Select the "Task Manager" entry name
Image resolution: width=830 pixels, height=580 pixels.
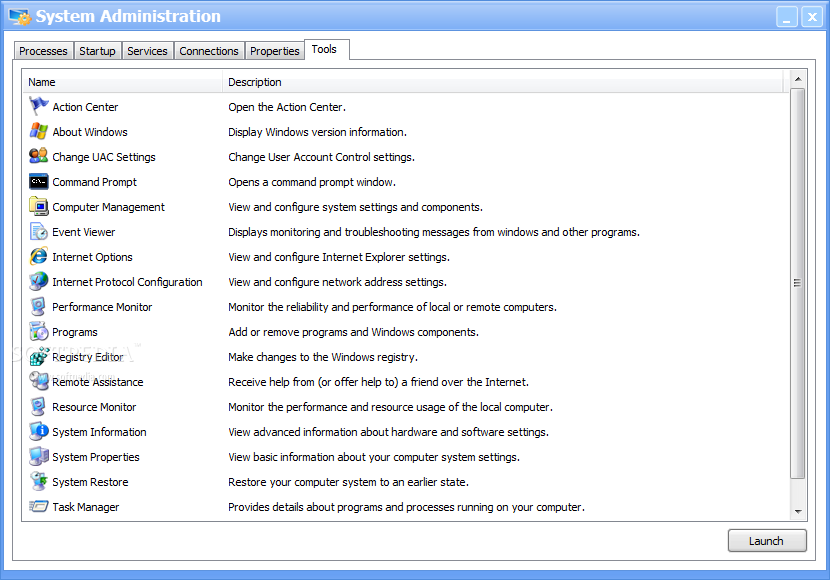point(85,507)
